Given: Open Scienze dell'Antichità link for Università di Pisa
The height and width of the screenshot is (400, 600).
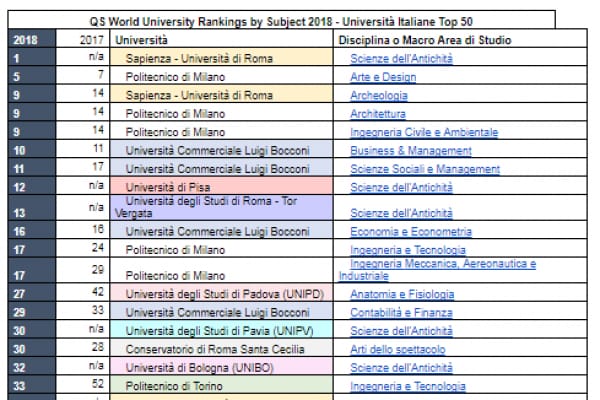Looking at the screenshot, I should 401,187.
